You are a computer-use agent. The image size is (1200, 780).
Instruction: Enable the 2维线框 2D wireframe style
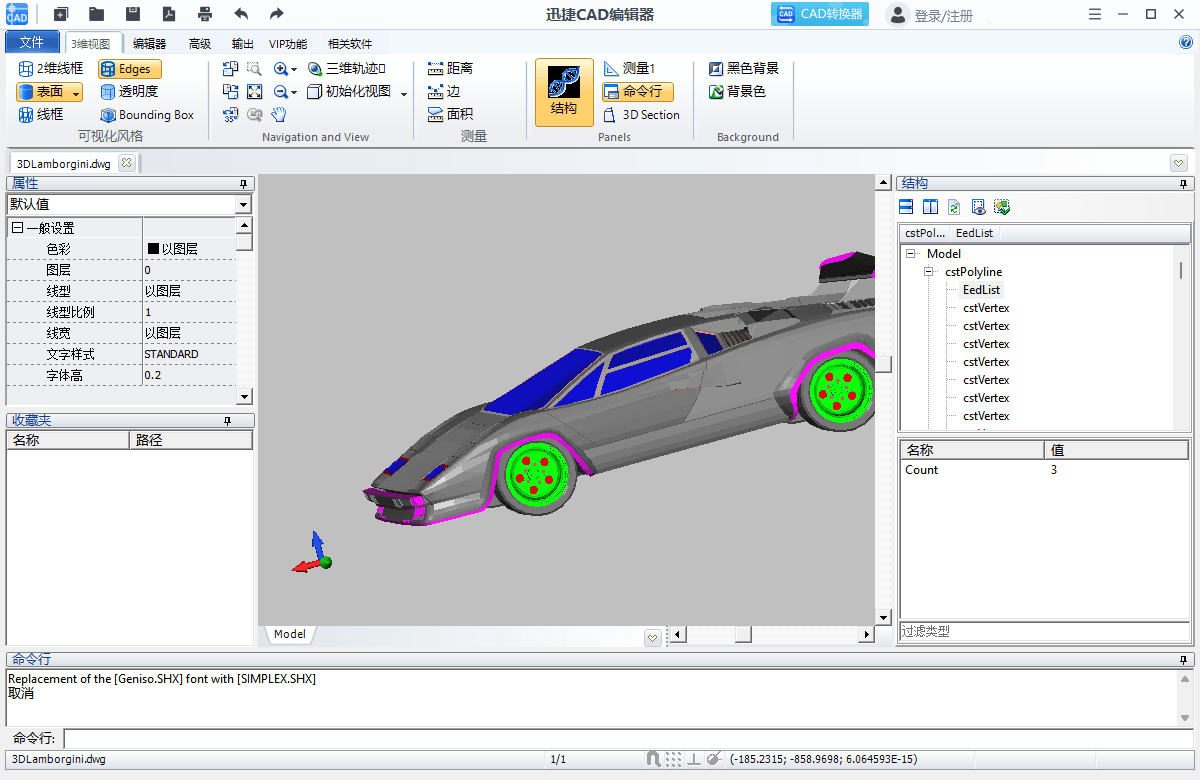pos(51,69)
